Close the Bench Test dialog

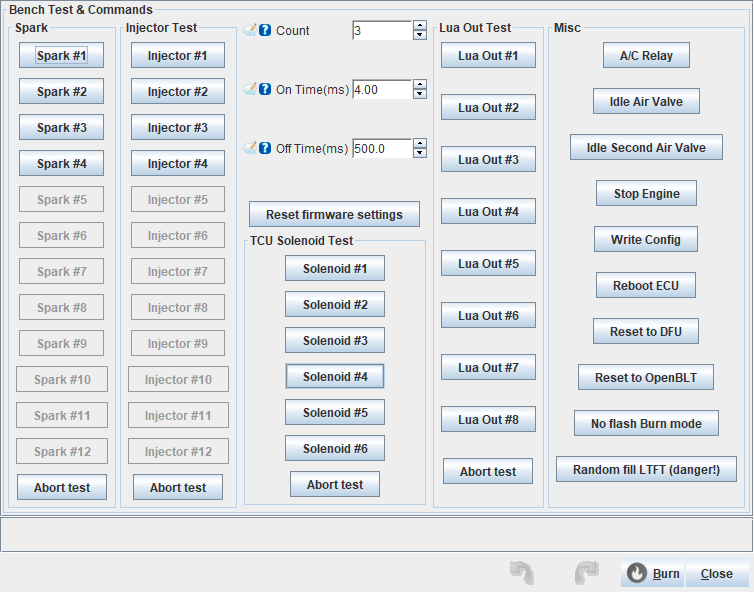pyautogui.click(x=716, y=573)
